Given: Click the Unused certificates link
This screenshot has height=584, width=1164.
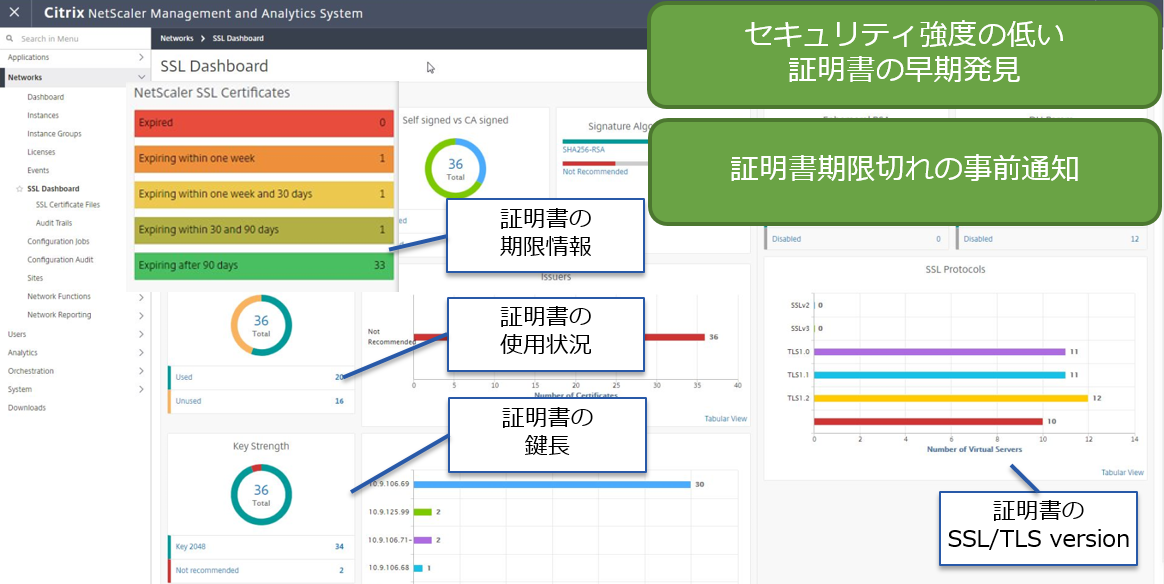Looking at the screenshot, I should point(188,401).
